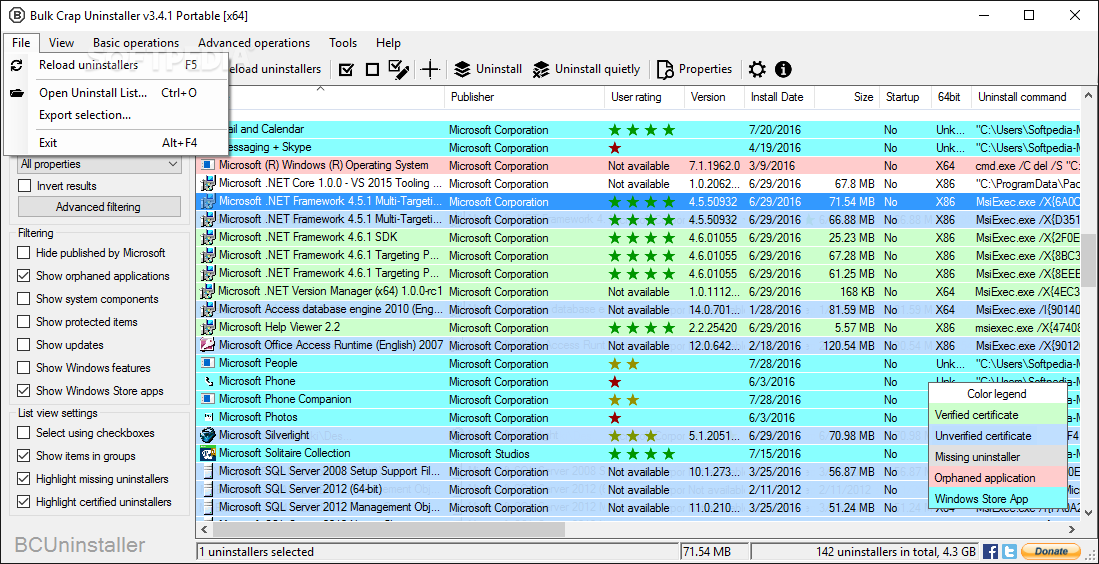Click Verified certificate legend color
Screen dimensions: 1099x564
tap(997, 415)
